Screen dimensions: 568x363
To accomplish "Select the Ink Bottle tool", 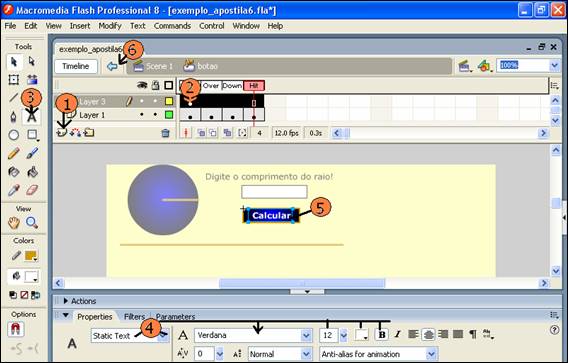I will 14,172.
